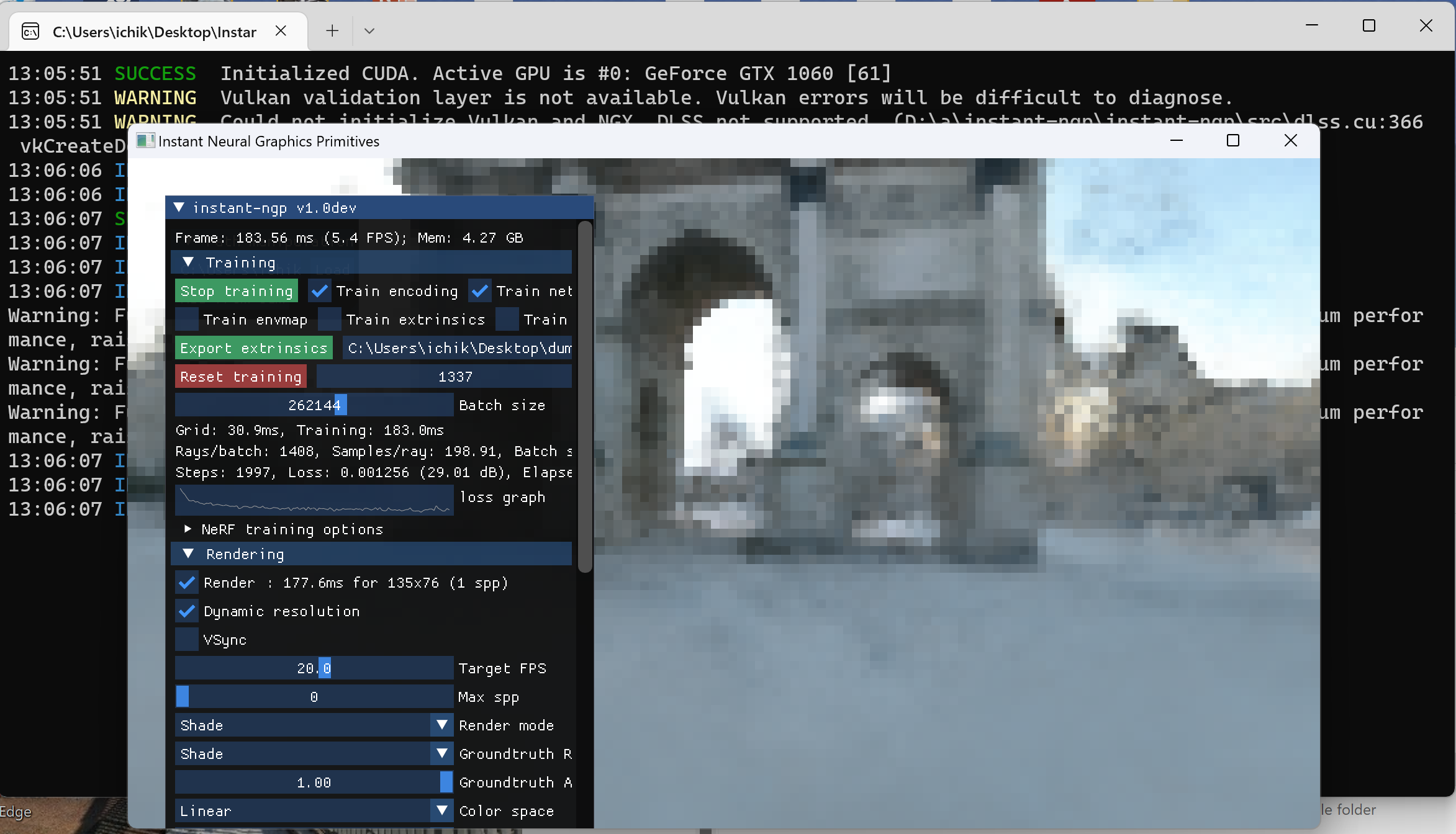
Task: Click the red Reset training button
Action: click(241, 377)
